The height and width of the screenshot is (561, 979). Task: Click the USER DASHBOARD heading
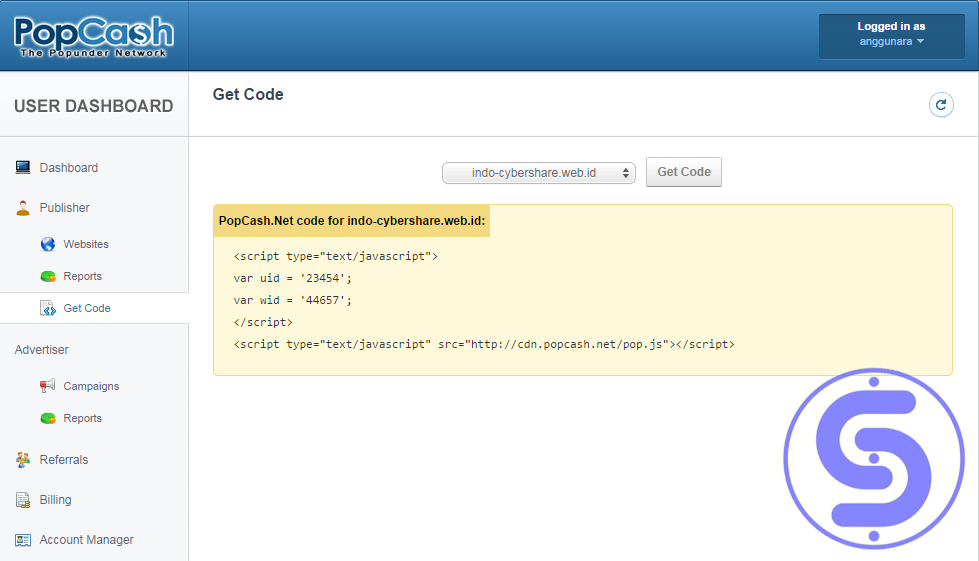coord(94,106)
